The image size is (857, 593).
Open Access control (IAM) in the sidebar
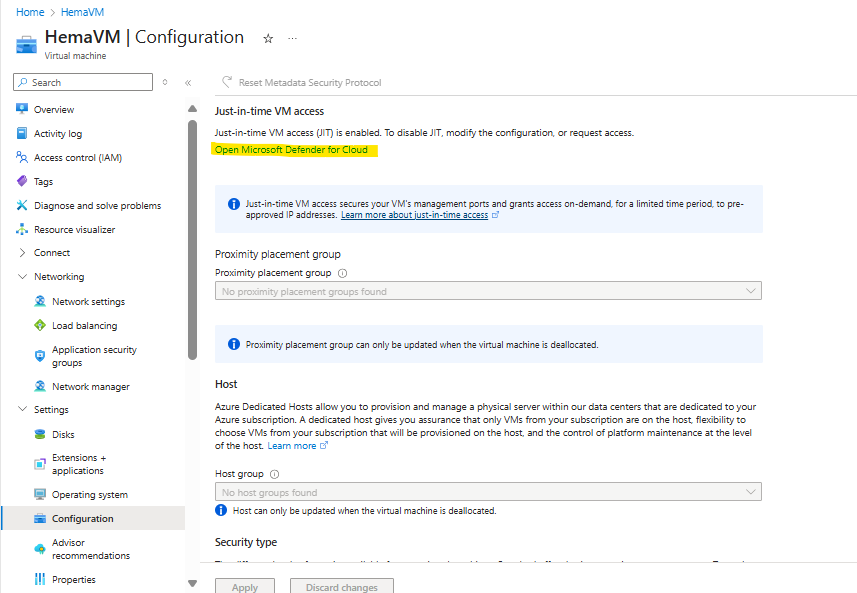[x=78, y=157]
